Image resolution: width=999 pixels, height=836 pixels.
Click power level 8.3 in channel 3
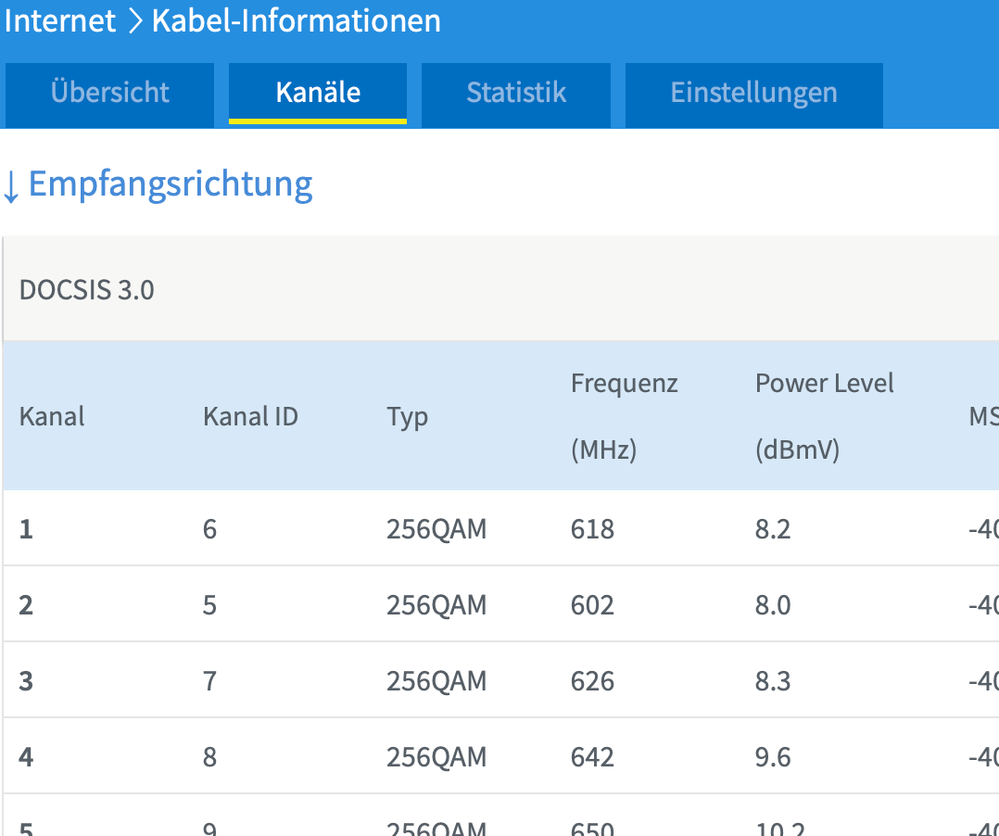773,681
